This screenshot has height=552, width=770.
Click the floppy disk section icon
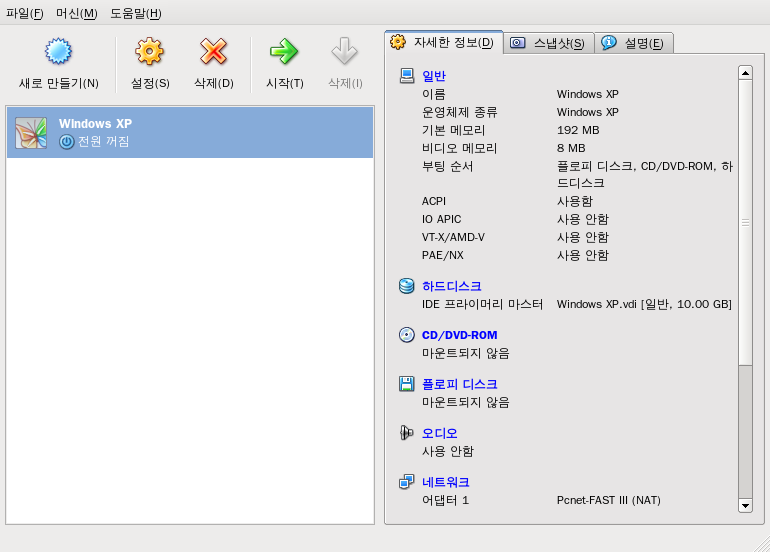(407, 384)
